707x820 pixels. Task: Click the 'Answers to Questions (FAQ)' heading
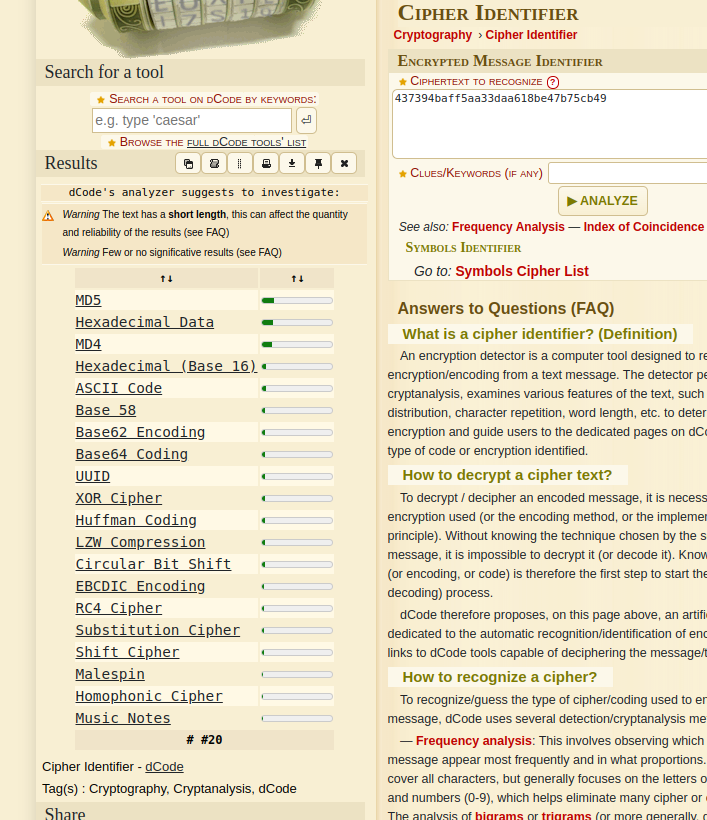[x=506, y=309]
